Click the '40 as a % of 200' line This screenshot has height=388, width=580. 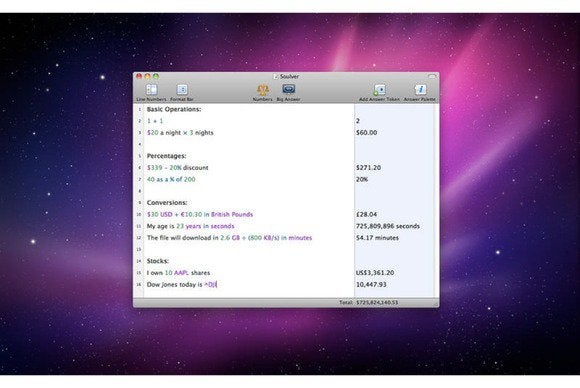pyautogui.click(x=171, y=179)
